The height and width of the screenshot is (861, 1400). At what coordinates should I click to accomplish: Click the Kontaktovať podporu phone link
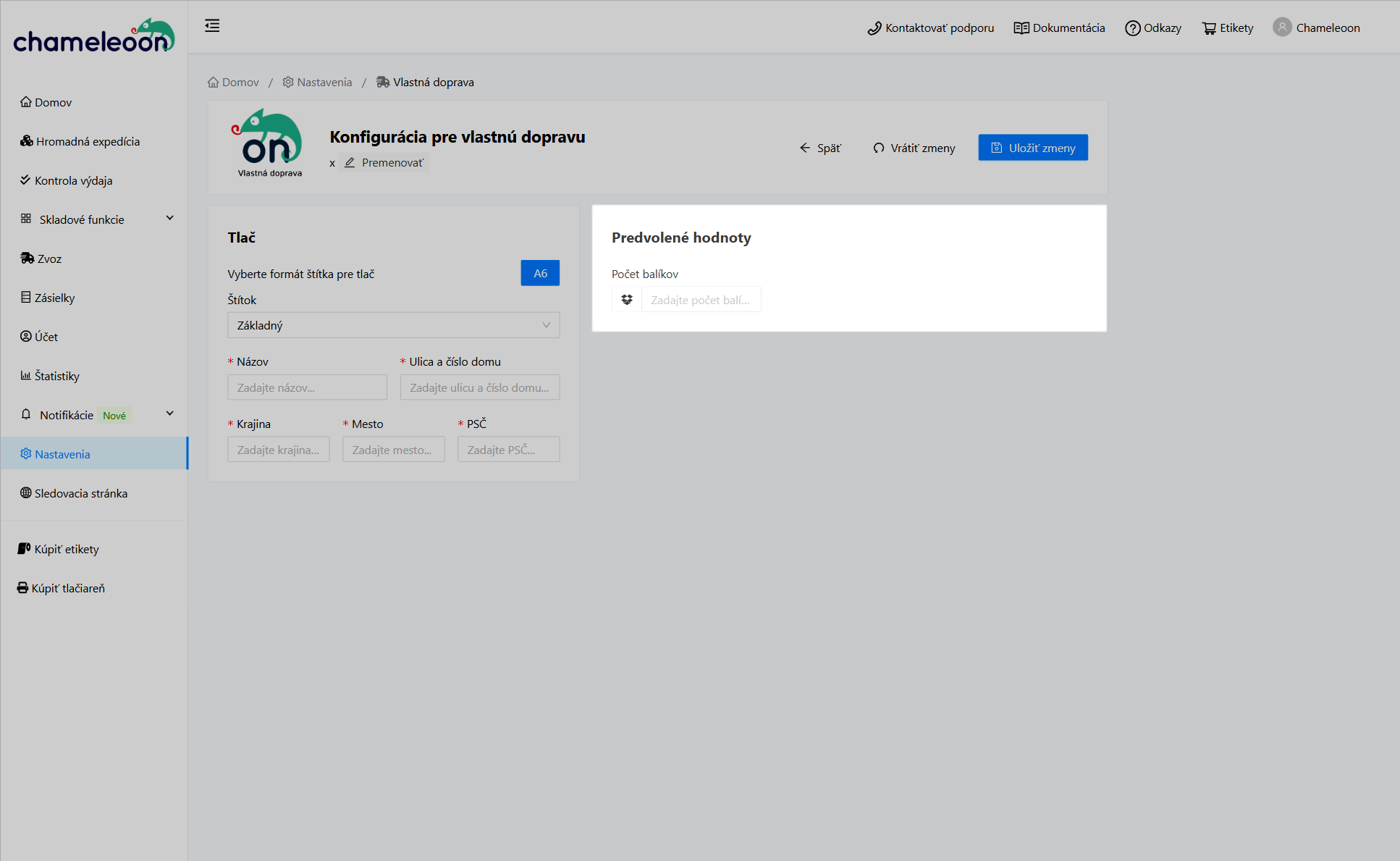(931, 28)
